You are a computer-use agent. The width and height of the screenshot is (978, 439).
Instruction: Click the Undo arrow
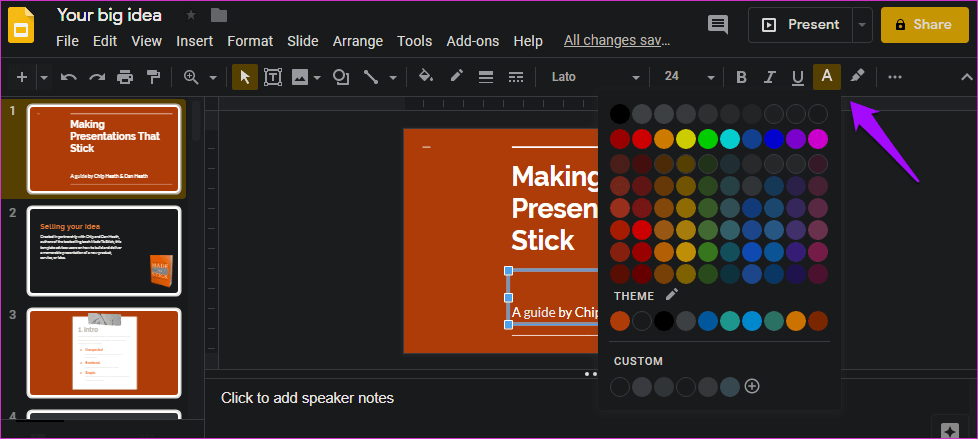click(x=69, y=77)
